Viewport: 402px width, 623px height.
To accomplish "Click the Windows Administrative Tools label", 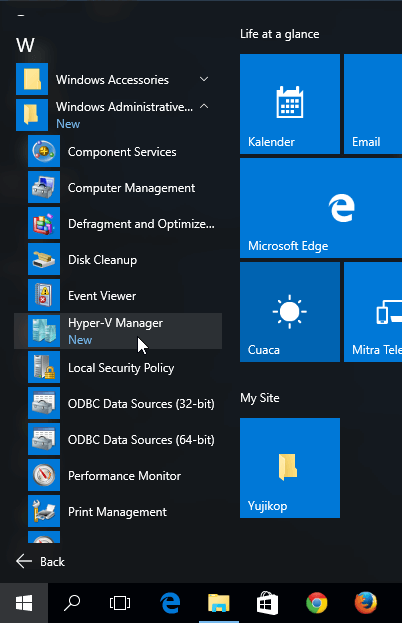I will pos(124,106).
